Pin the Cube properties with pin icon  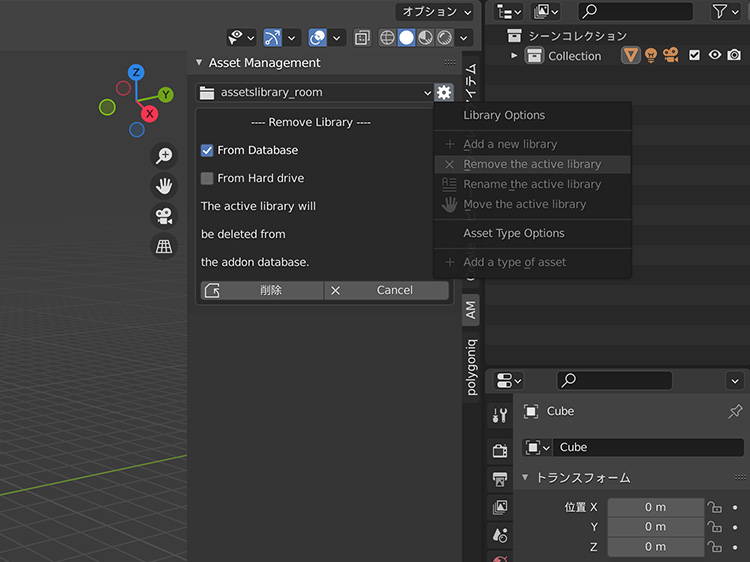735,411
